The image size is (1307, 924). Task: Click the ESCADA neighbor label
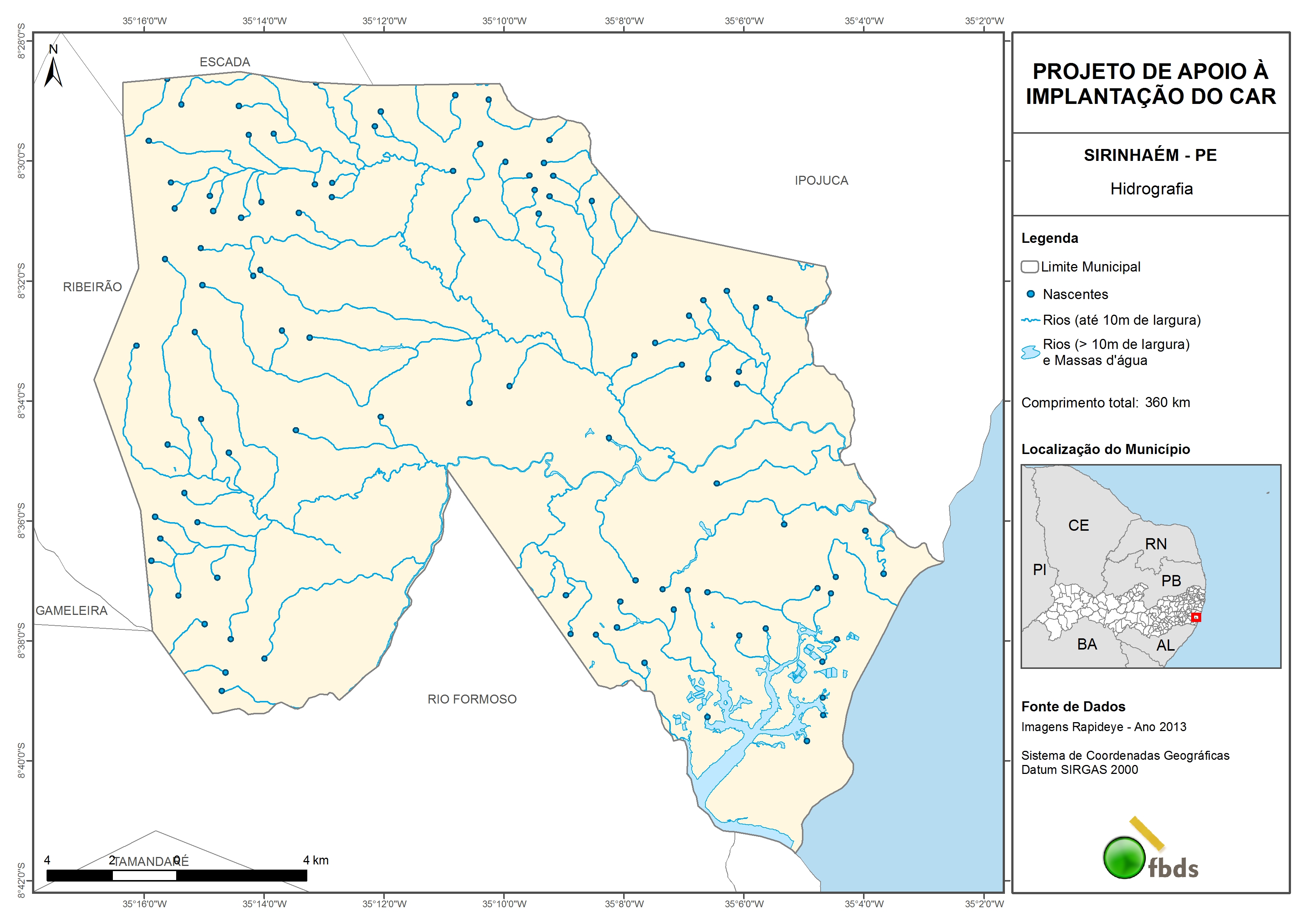(x=225, y=62)
